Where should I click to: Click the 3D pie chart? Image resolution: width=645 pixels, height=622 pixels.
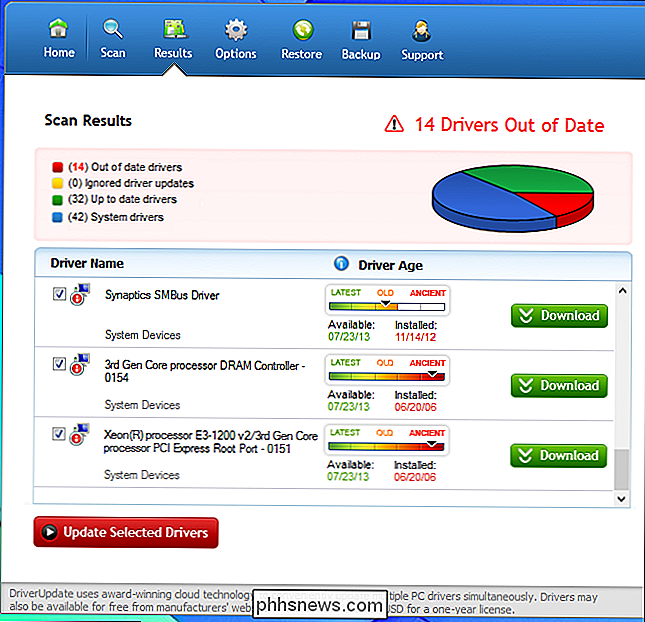point(513,198)
